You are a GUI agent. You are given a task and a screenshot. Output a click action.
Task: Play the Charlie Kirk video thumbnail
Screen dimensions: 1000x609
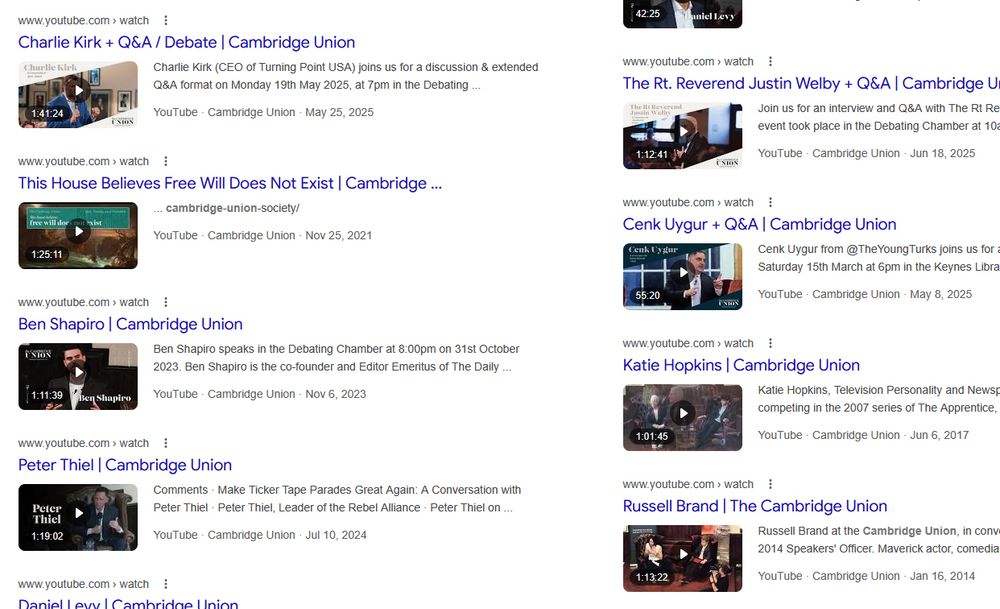[x=78, y=94]
